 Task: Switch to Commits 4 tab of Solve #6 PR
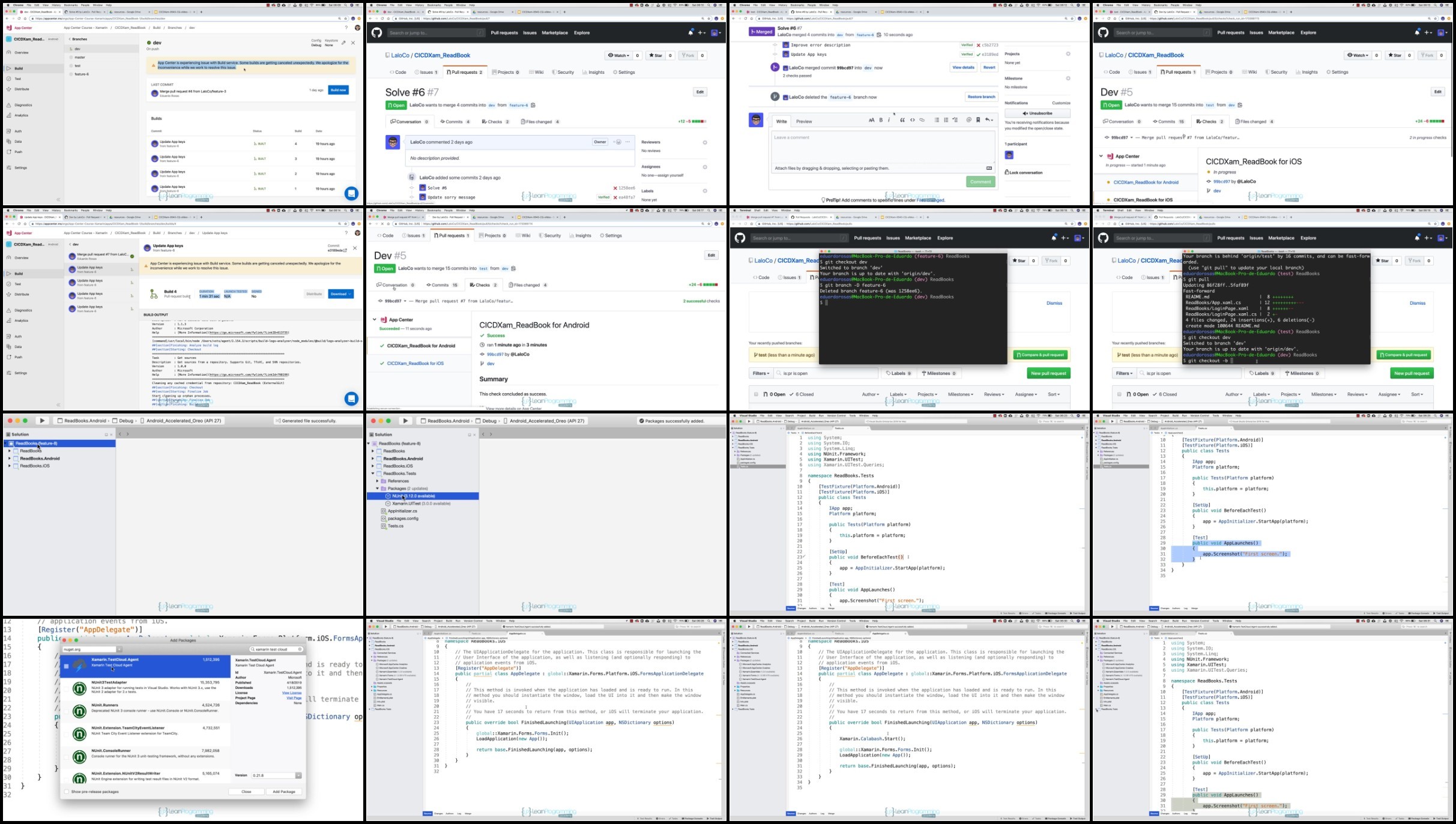pos(455,122)
